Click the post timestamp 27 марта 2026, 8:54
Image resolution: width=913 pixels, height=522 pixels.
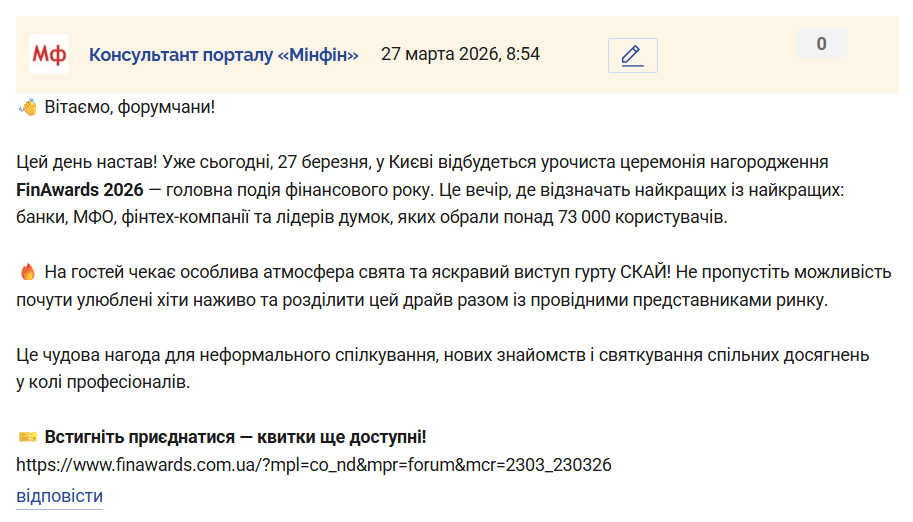click(x=460, y=54)
